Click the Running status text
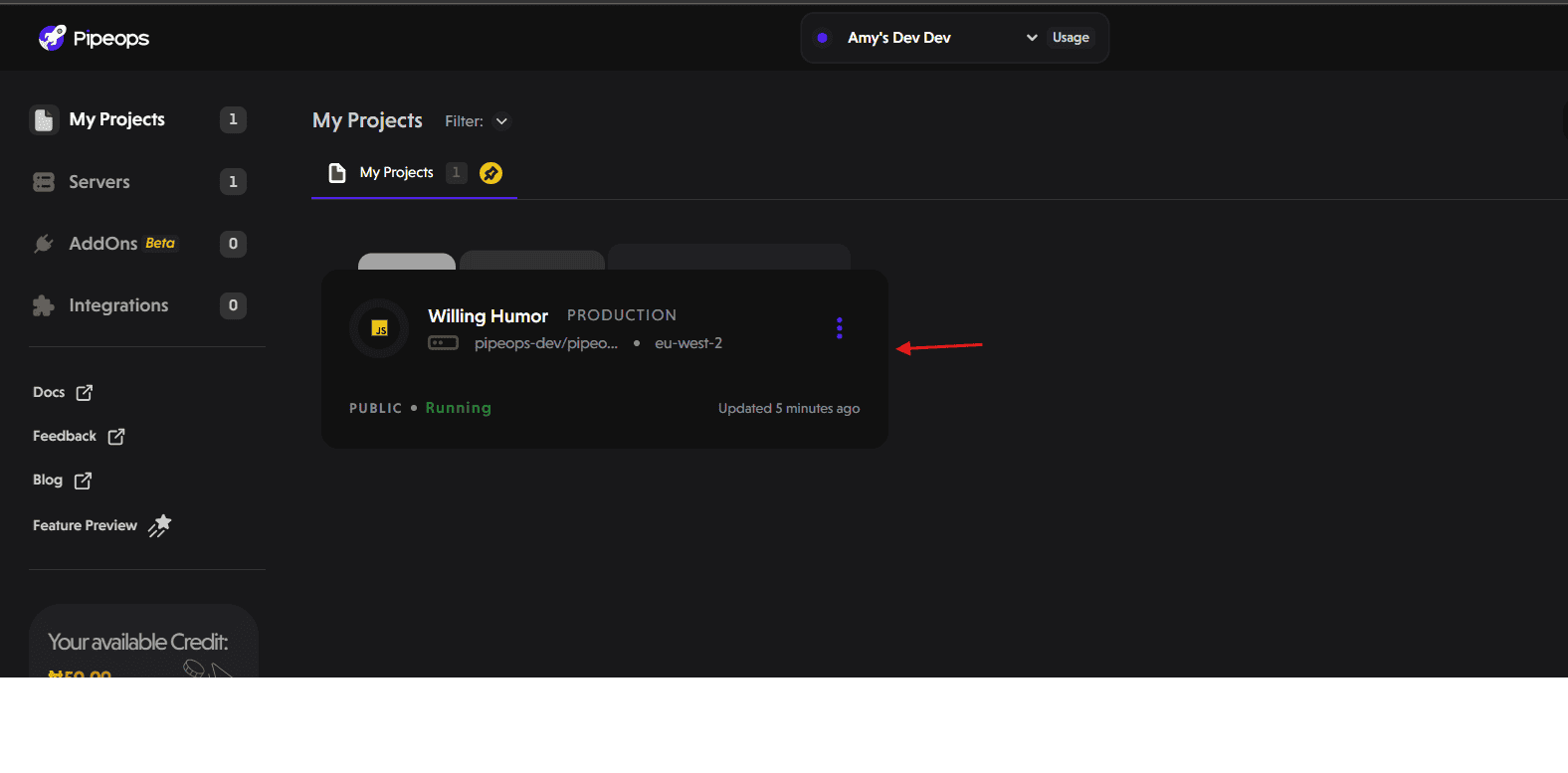Viewport: 1568px width, 773px height. (x=459, y=408)
